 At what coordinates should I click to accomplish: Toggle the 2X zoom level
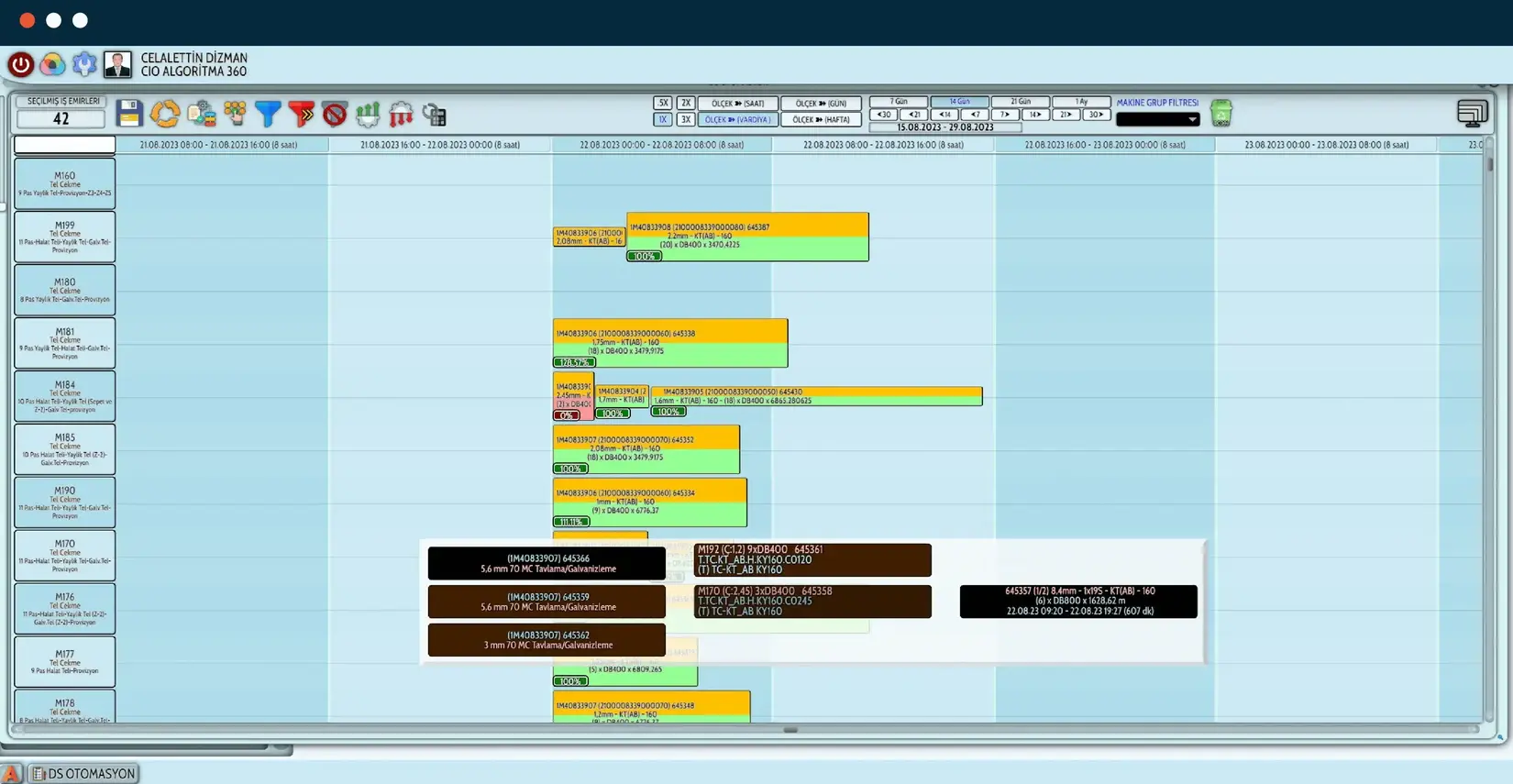point(685,104)
